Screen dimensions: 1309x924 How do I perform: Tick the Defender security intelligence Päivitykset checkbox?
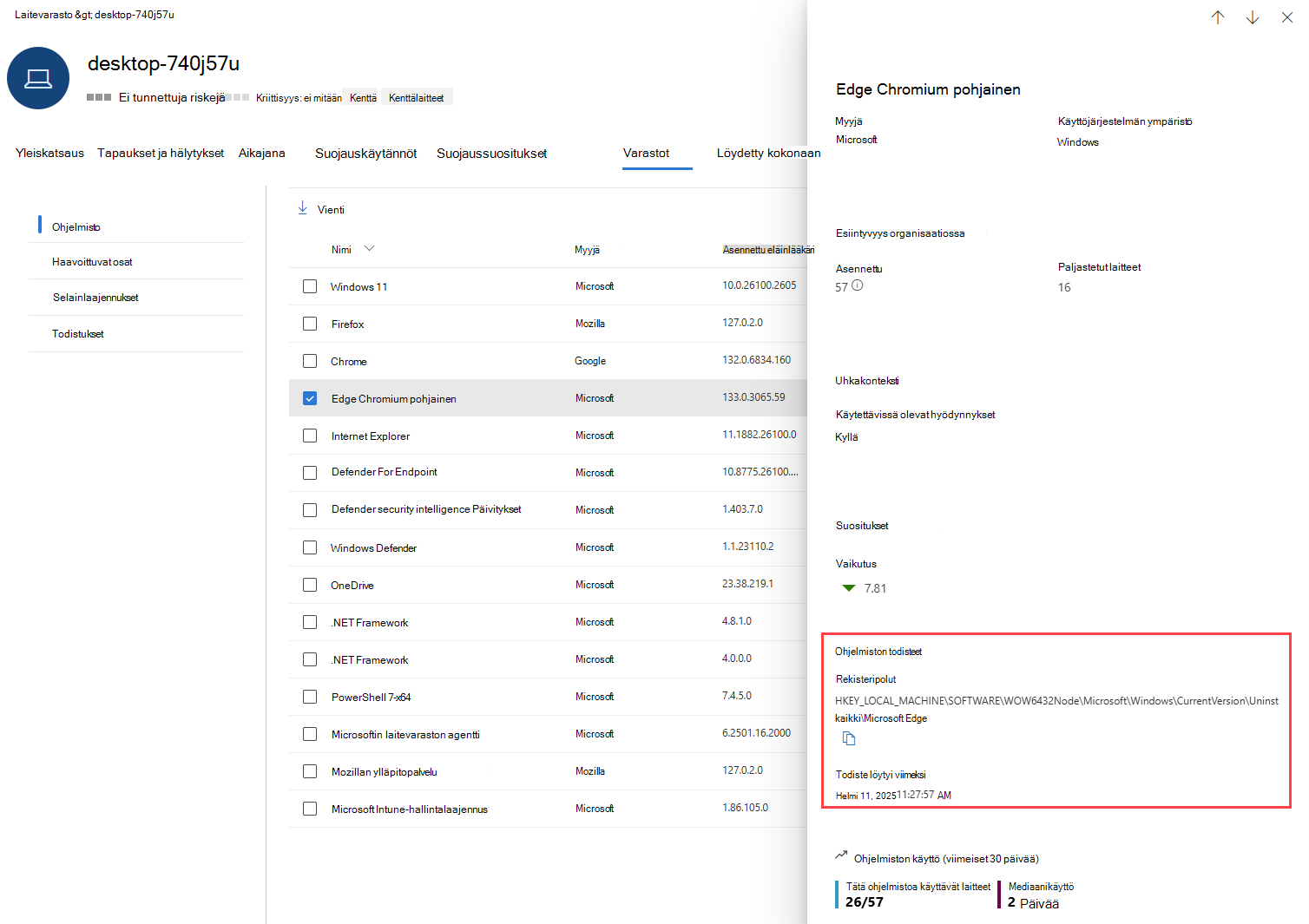pyautogui.click(x=310, y=510)
